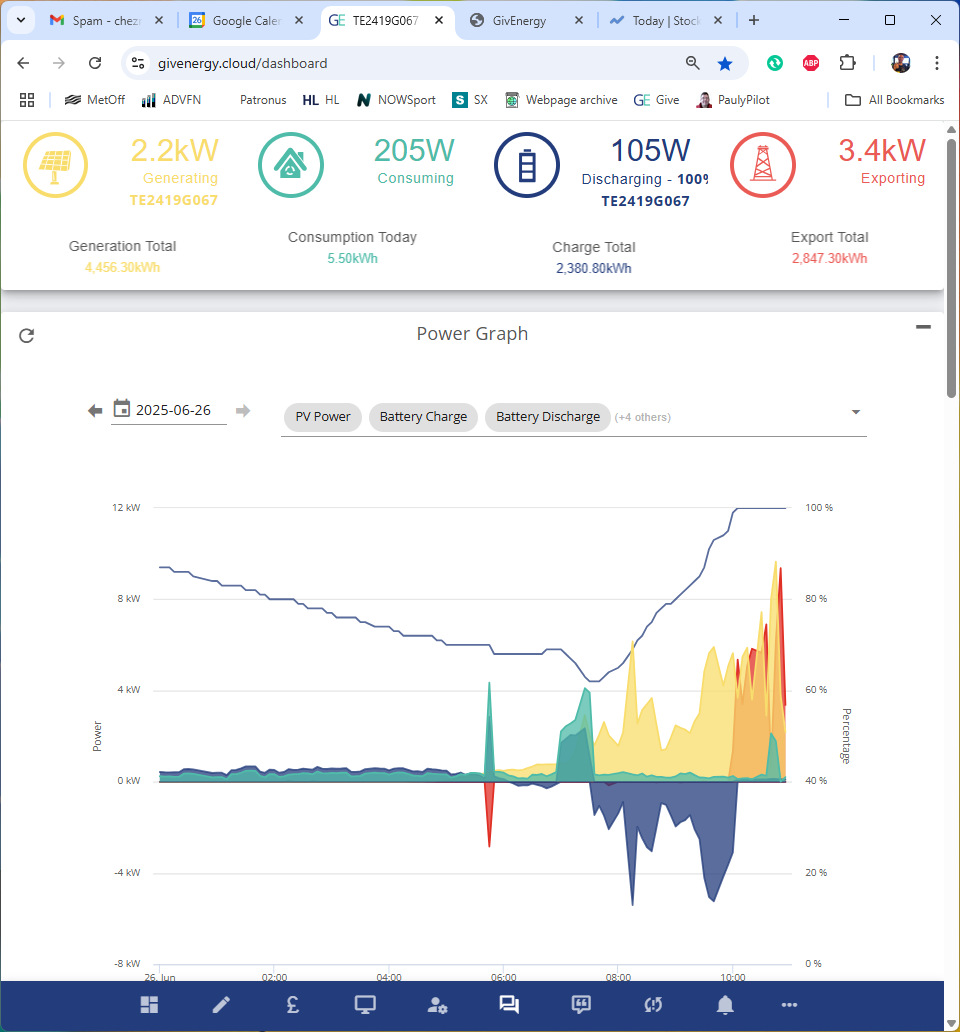Open the pound sign tariff icon
This screenshot has height=1032, width=960.
[293, 1004]
